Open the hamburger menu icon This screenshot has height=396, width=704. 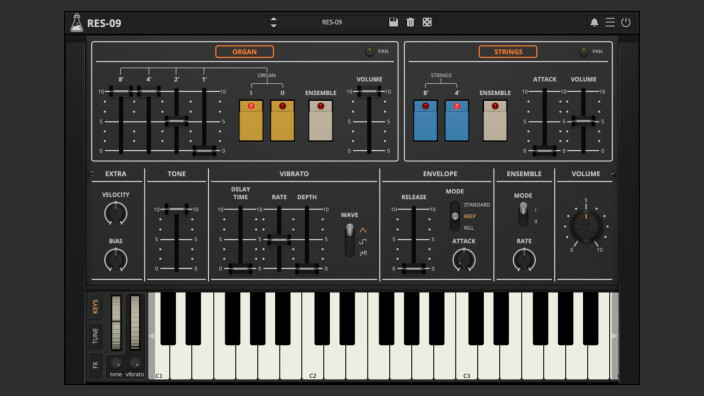[610, 22]
